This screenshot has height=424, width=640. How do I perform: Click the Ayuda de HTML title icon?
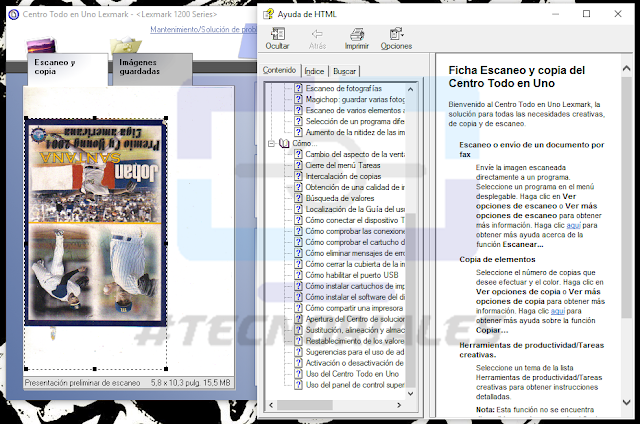coord(268,14)
